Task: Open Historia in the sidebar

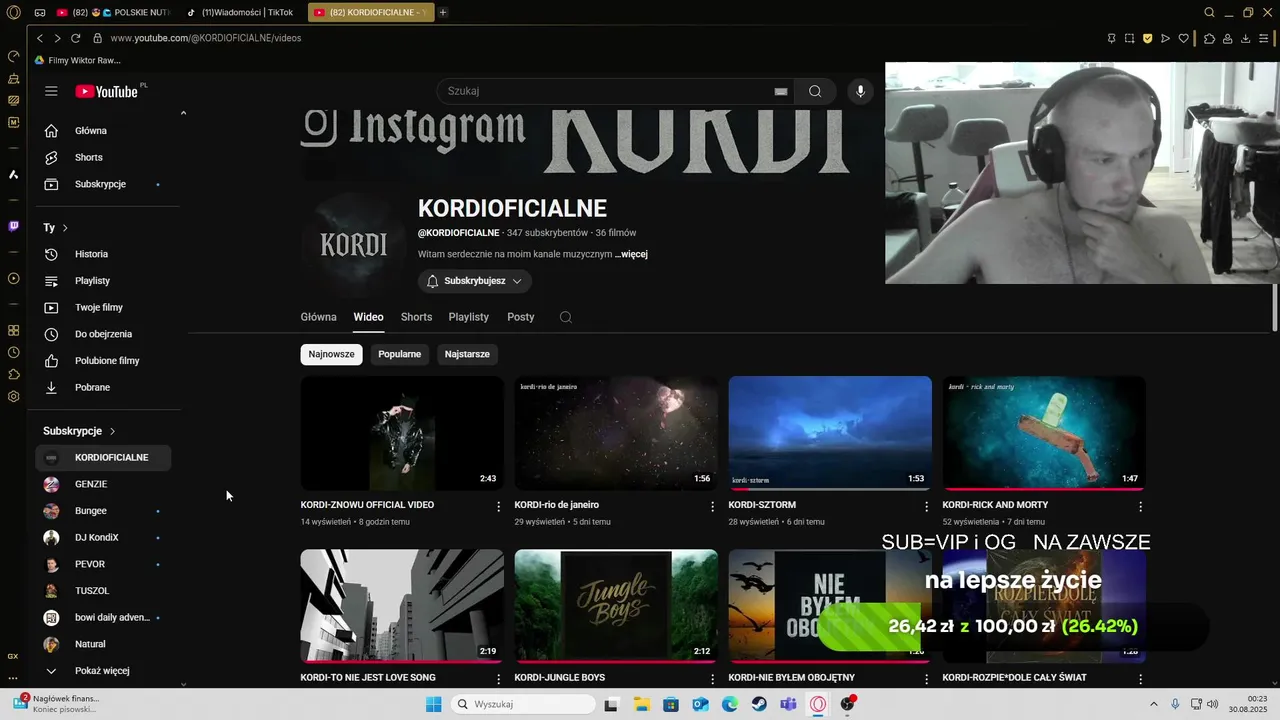Action: [x=104, y=254]
